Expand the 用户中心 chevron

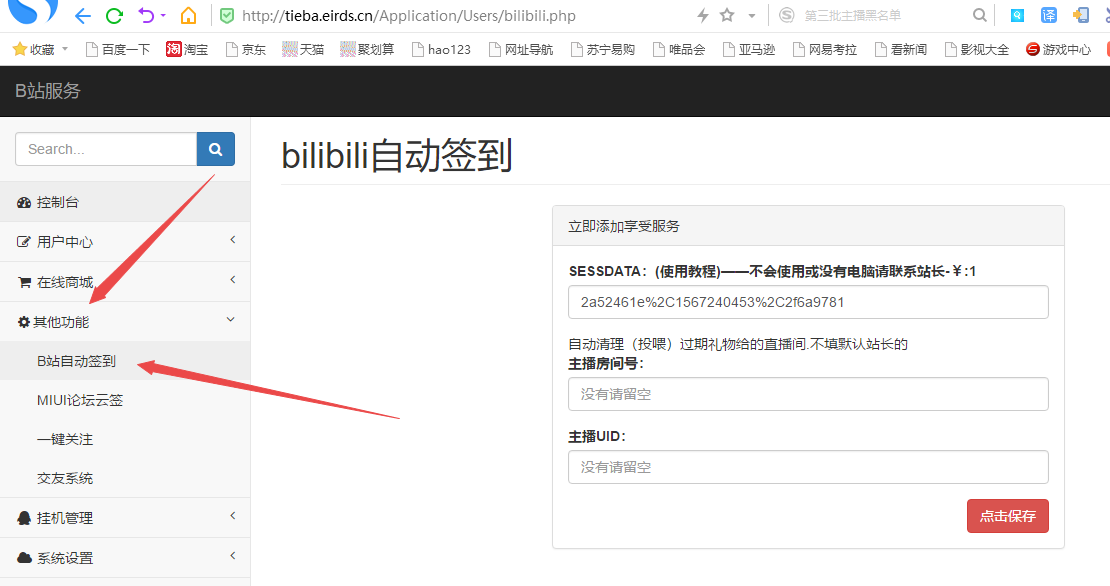(x=232, y=240)
